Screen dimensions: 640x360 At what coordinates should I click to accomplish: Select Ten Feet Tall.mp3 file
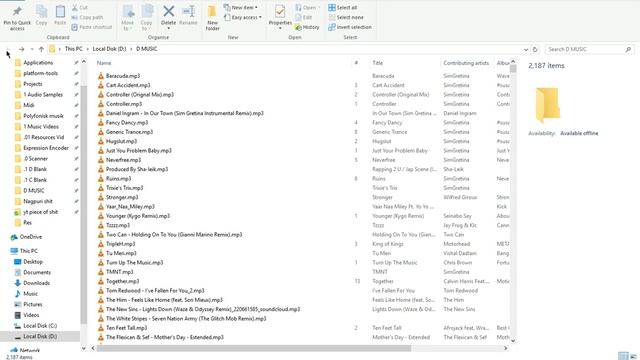126,328
